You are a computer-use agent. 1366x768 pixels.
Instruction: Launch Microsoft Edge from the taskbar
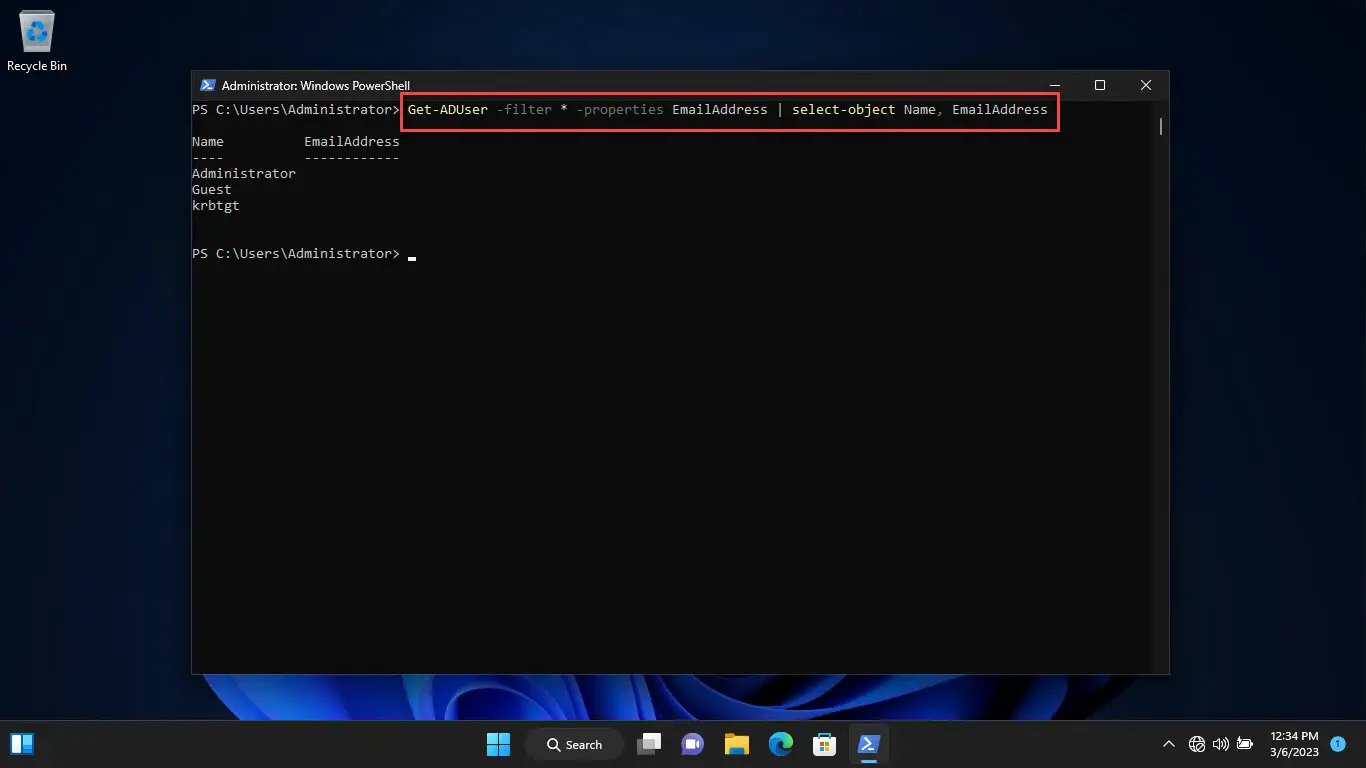coord(781,744)
